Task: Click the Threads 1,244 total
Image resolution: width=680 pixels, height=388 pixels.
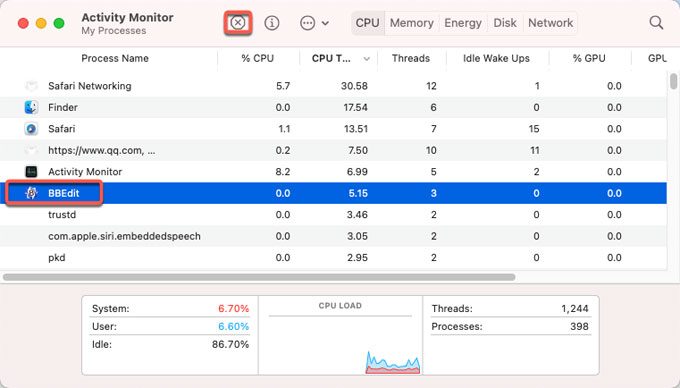Action: pos(575,308)
